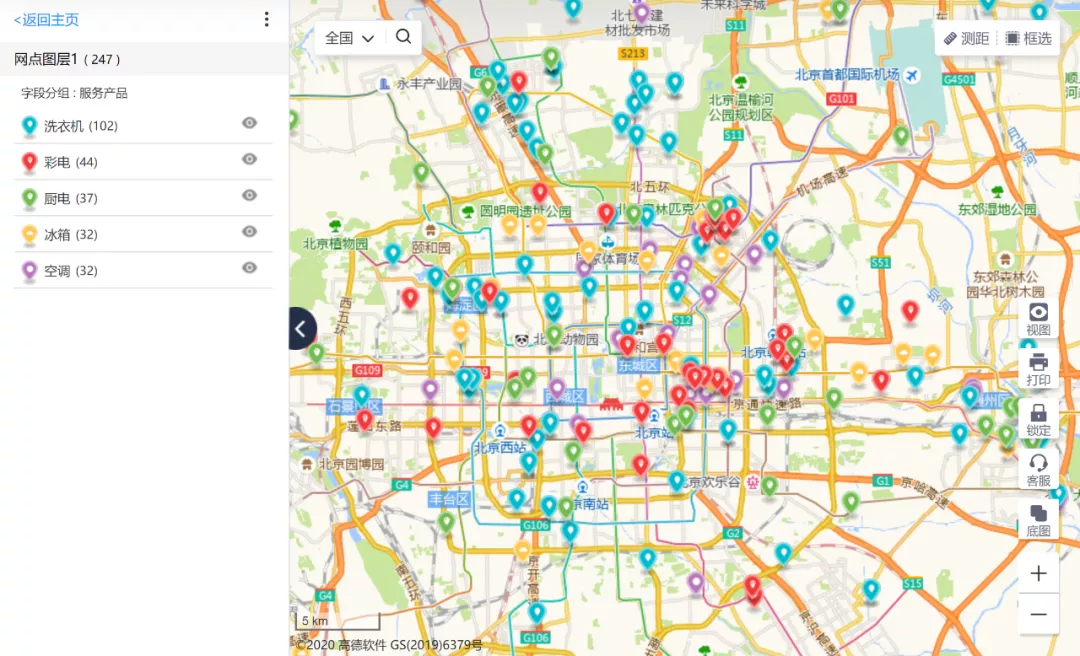
Task: Open the 全国 region dropdown
Action: (345, 37)
